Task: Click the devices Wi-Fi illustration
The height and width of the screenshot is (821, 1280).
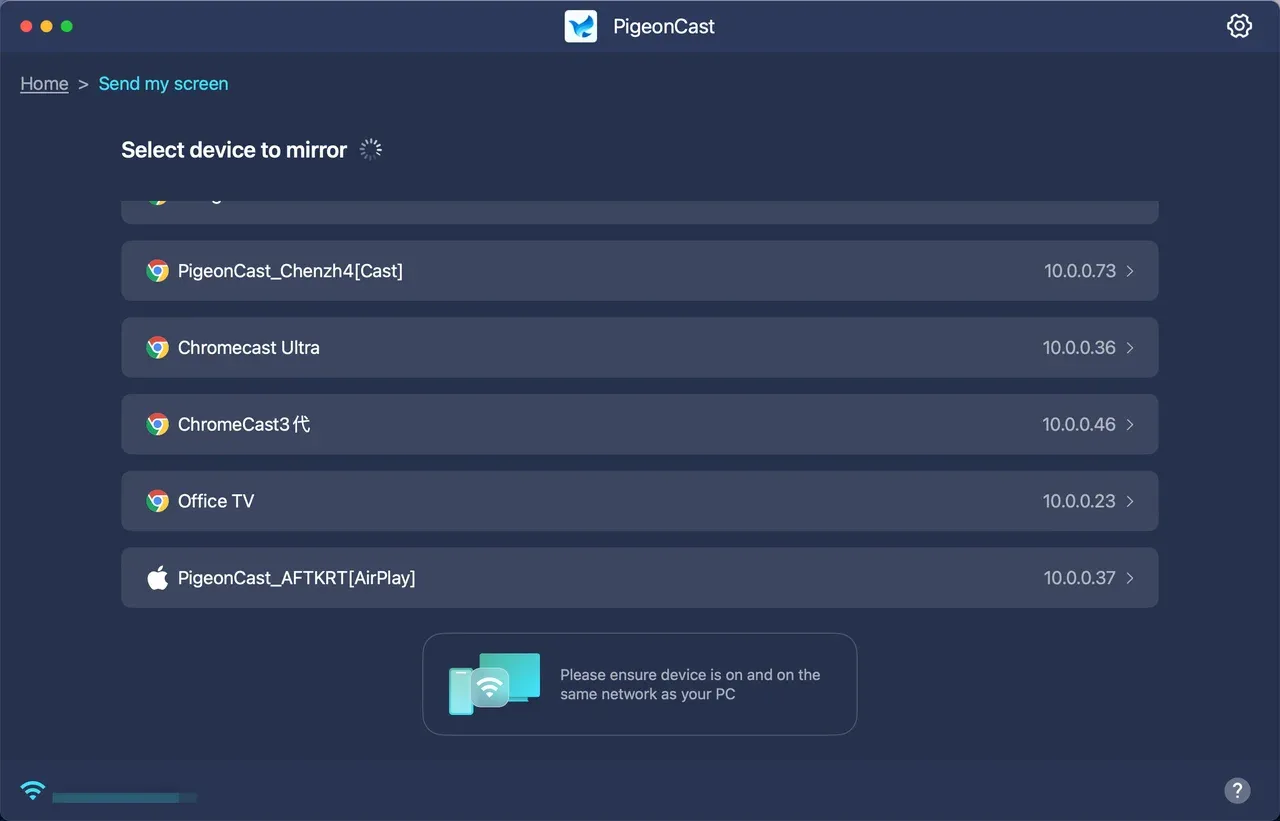Action: tap(494, 684)
